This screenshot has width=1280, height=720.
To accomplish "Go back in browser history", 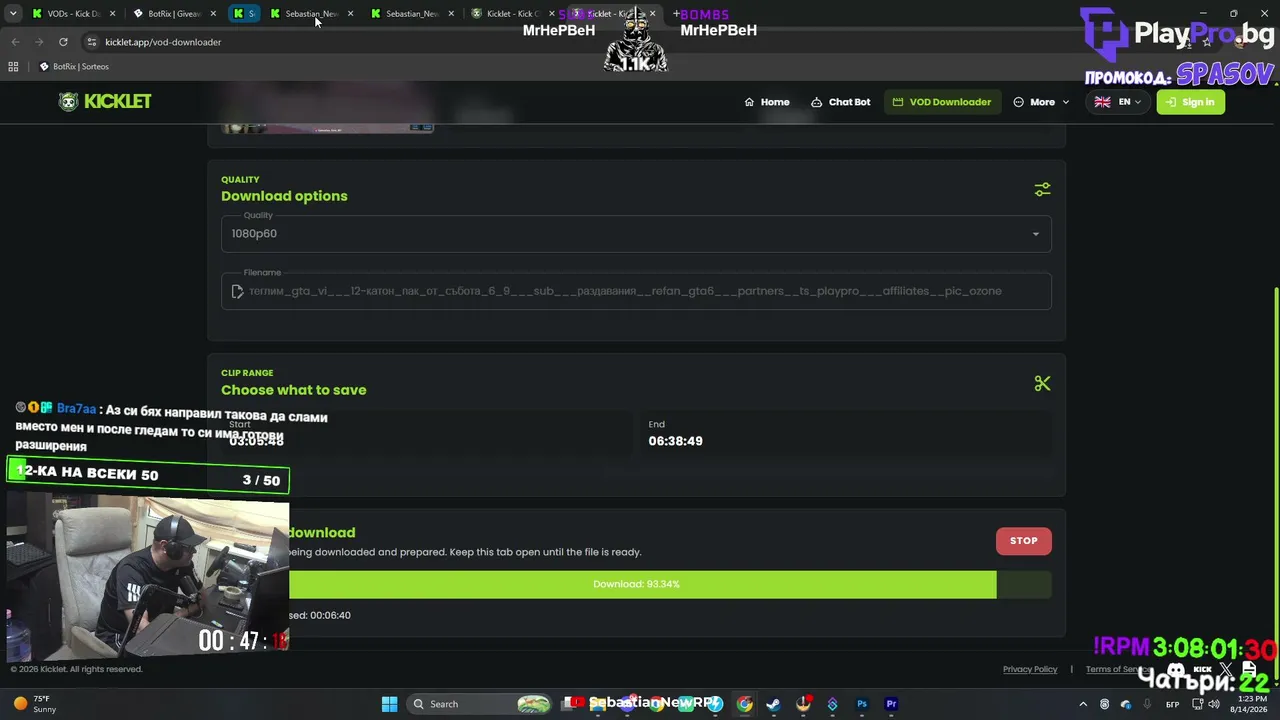I will (15, 42).
